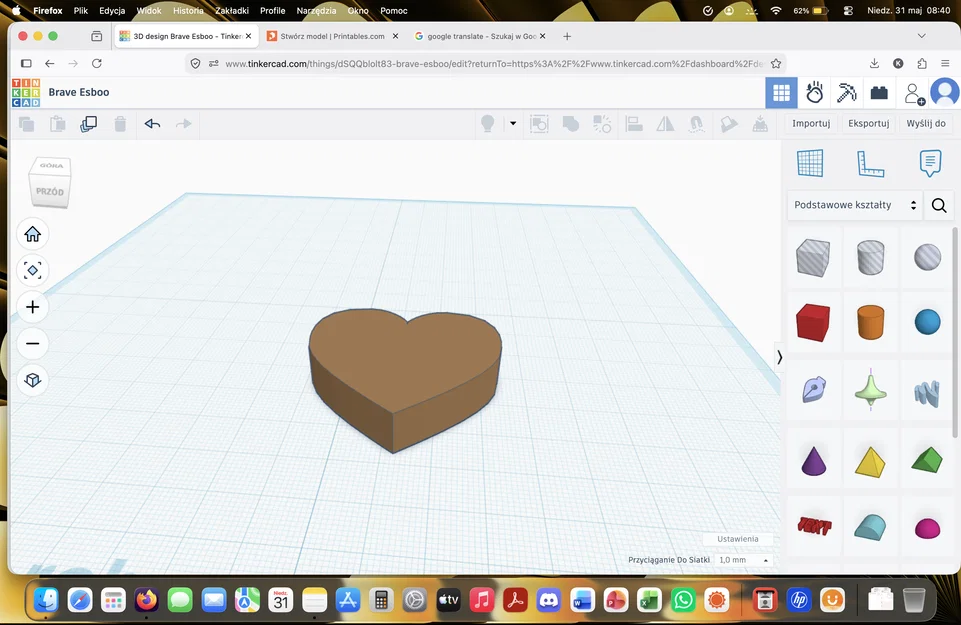This screenshot has height=625, width=961.
Task: Click the Copy icon in toolbar
Action: 26,124
